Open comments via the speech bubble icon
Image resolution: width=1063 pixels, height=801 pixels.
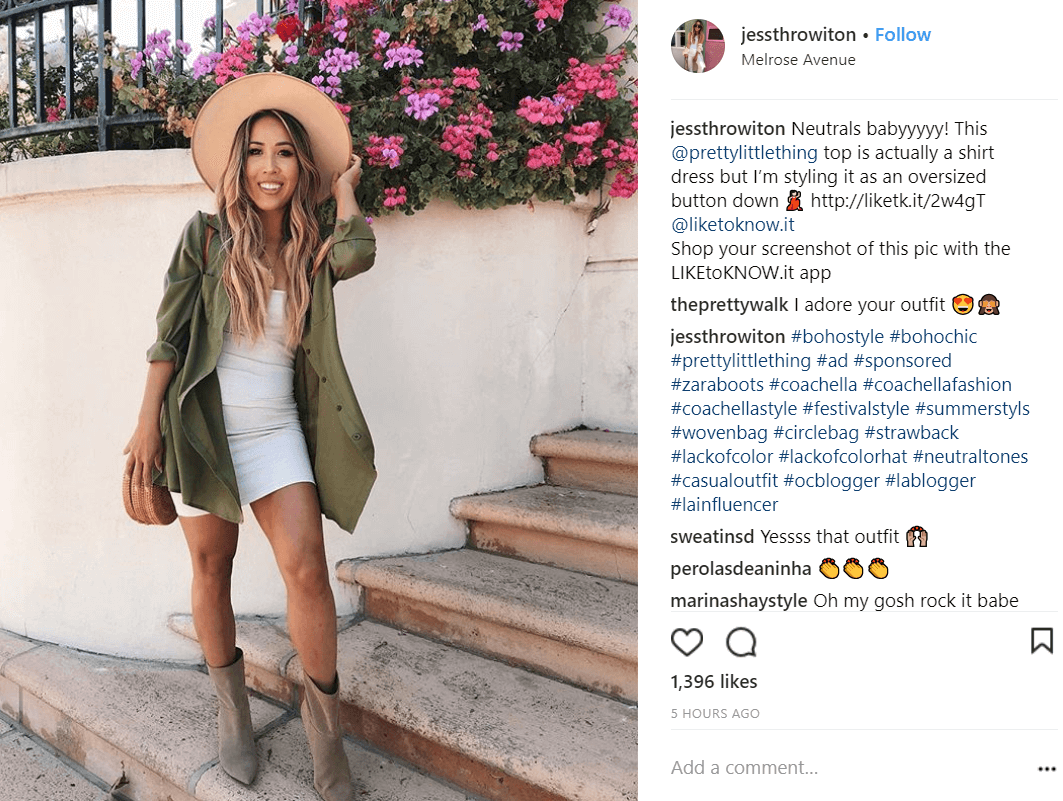tap(741, 642)
